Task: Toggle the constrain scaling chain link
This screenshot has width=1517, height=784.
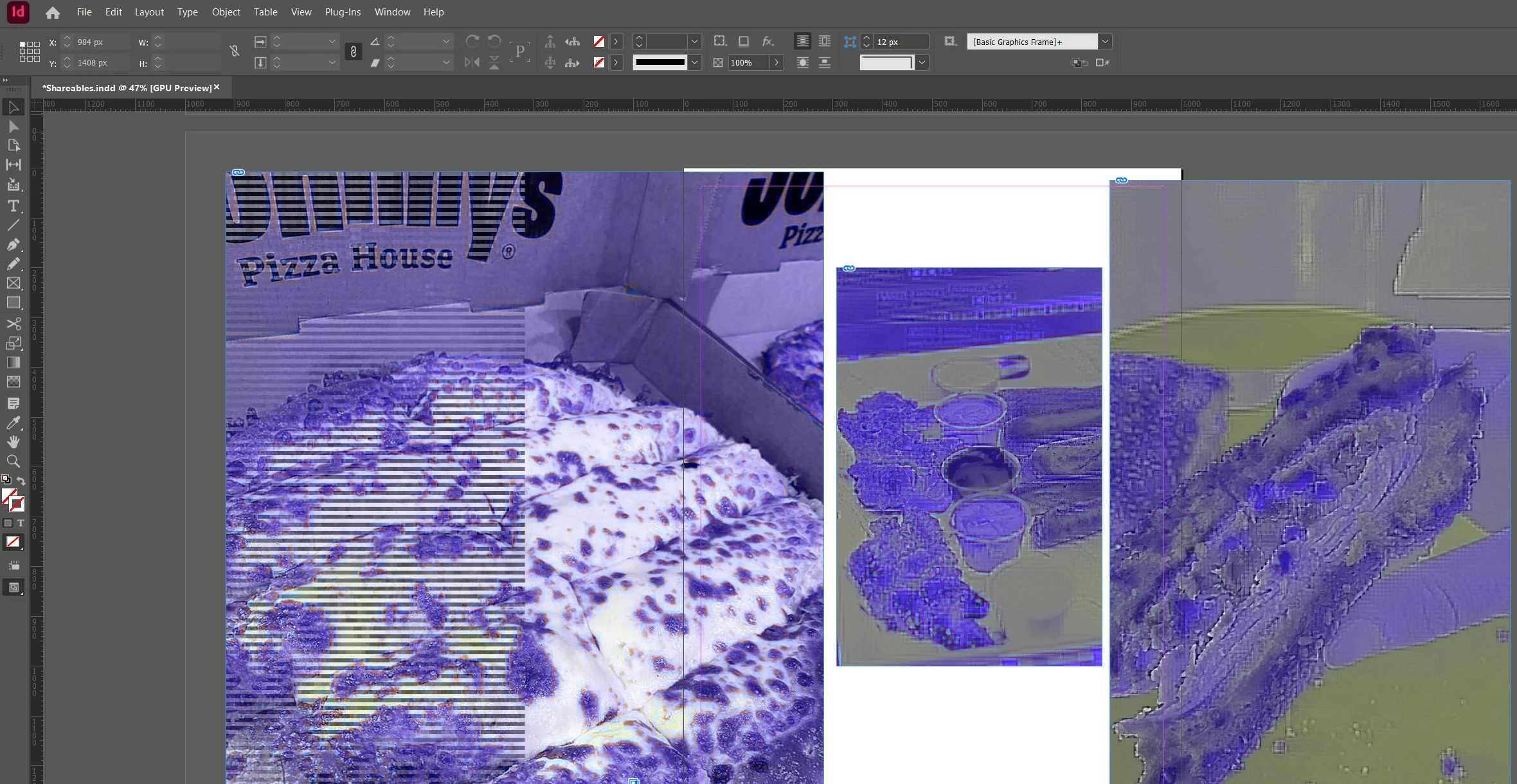Action: (x=353, y=51)
